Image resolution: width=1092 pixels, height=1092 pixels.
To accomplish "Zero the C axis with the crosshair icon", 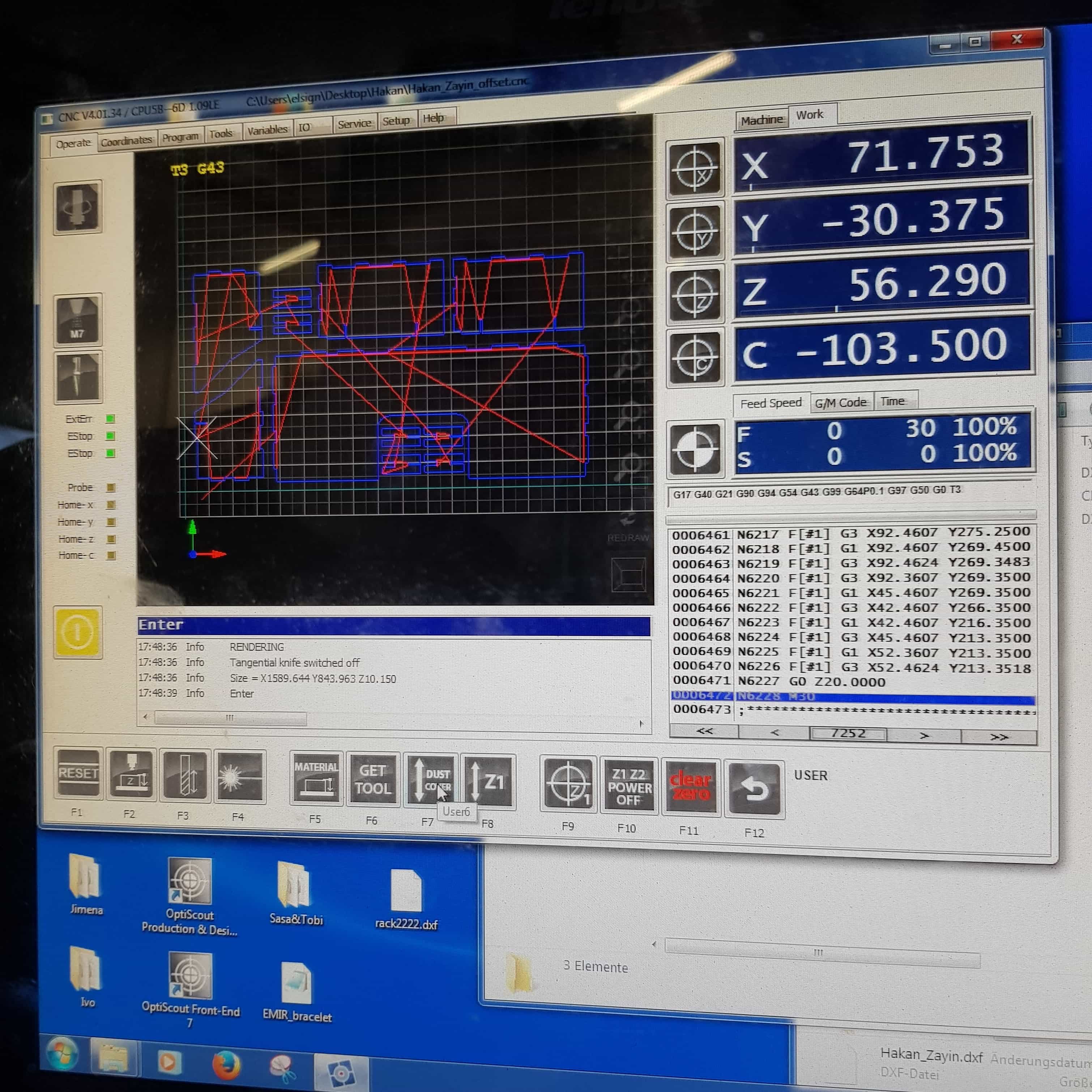I will point(695,358).
